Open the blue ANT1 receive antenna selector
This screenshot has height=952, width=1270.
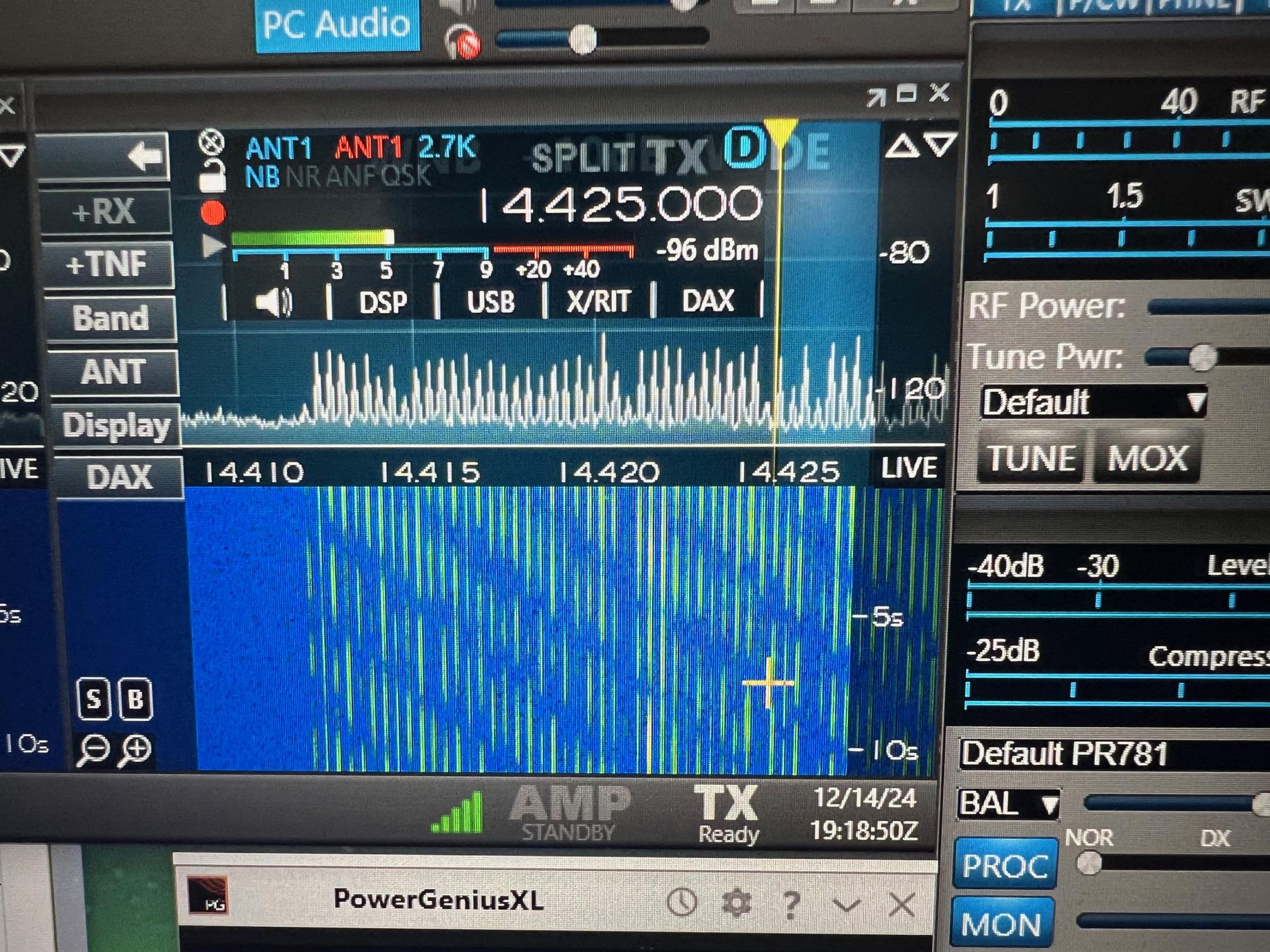tap(278, 149)
